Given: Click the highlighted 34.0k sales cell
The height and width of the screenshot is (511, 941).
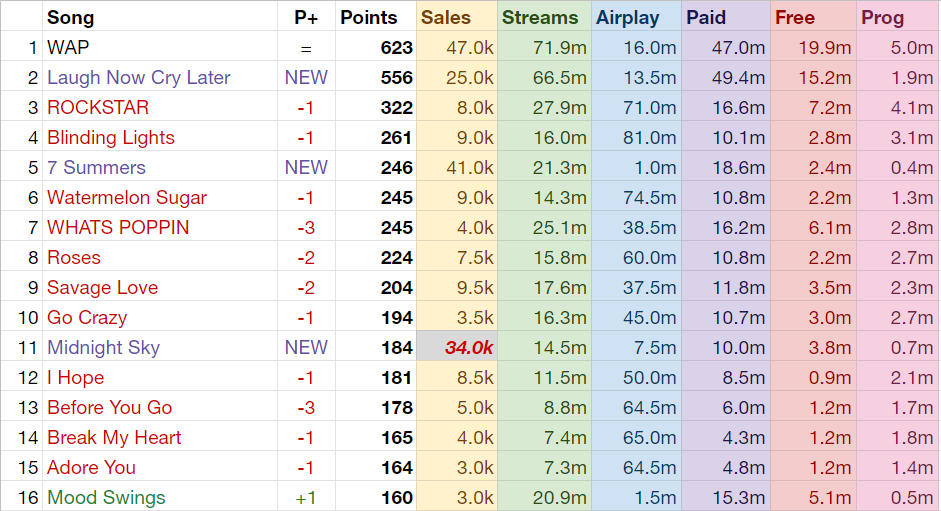Looking at the screenshot, I should tap(457, 348).
